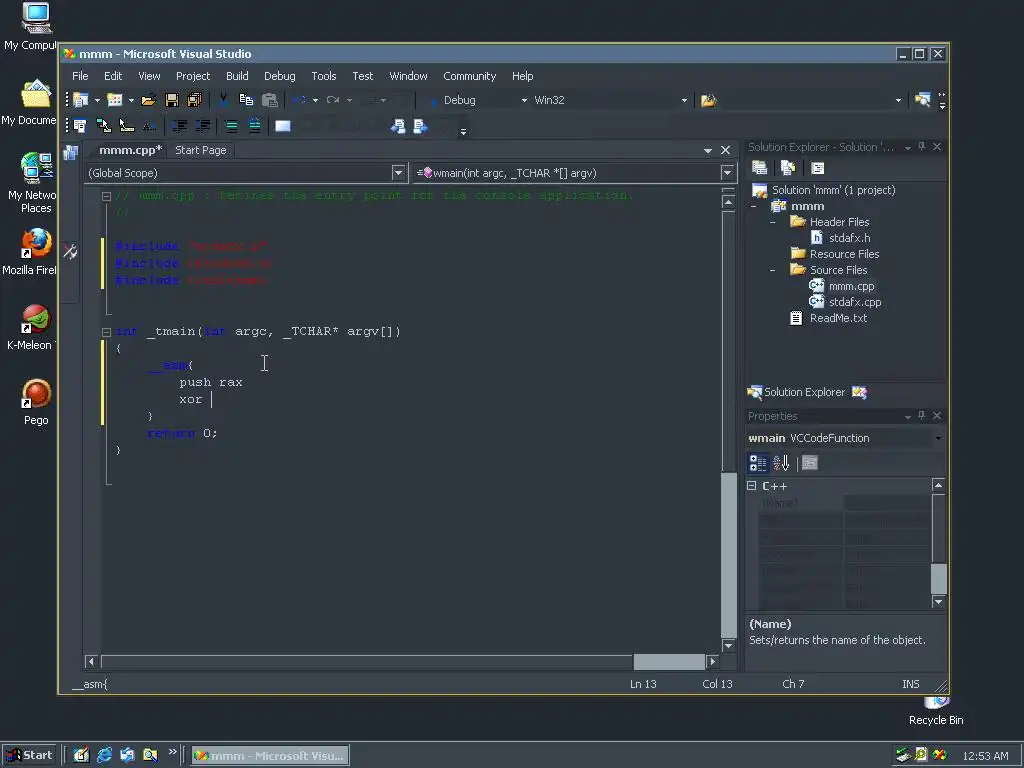Image resolution: width=1024 pixels, height=768 pixels.
Task: Open the Solution Platforms Win32 dropdown
Action: click(x=684, y=101)
